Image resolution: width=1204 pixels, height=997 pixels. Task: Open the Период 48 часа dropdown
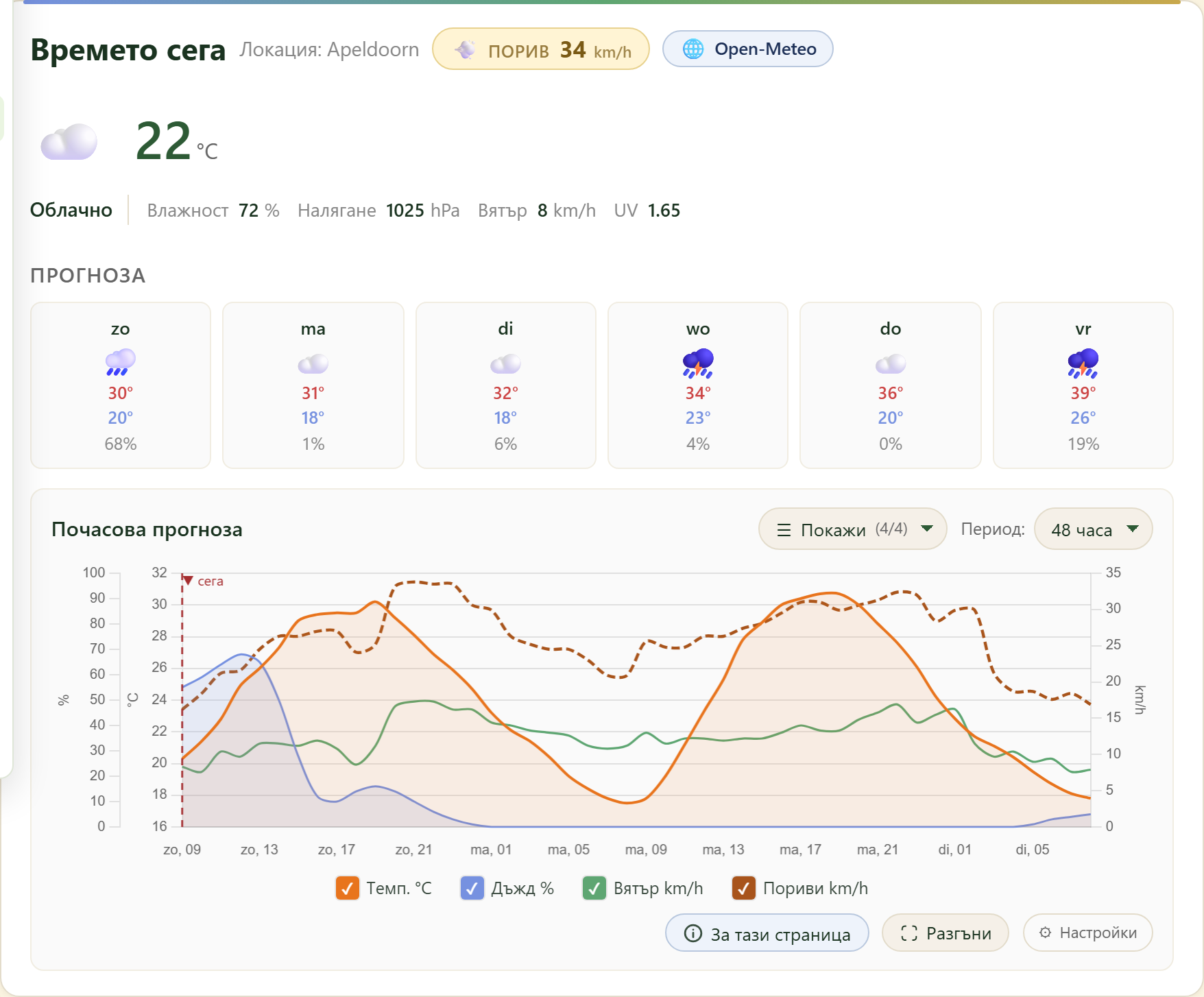pos(1093,529)
